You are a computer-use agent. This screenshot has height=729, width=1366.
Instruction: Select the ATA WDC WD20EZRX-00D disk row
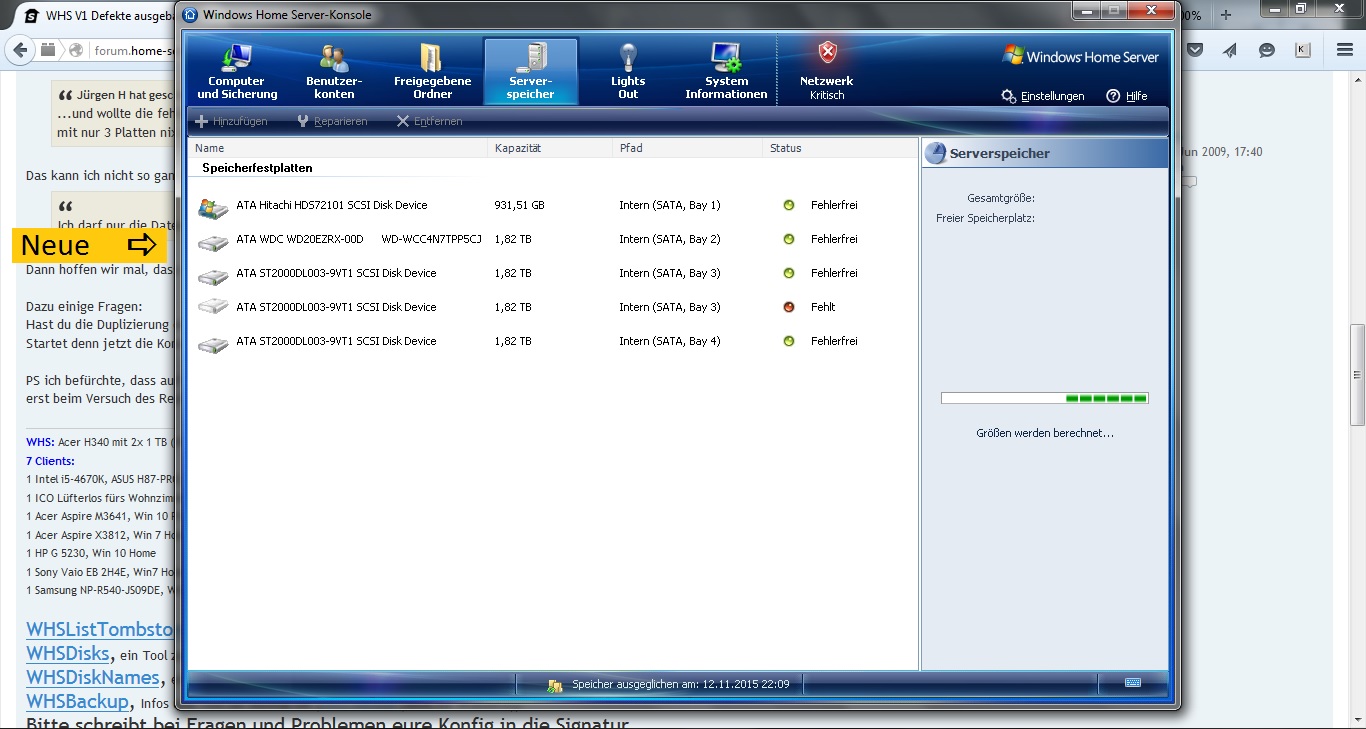coord(553,239)
